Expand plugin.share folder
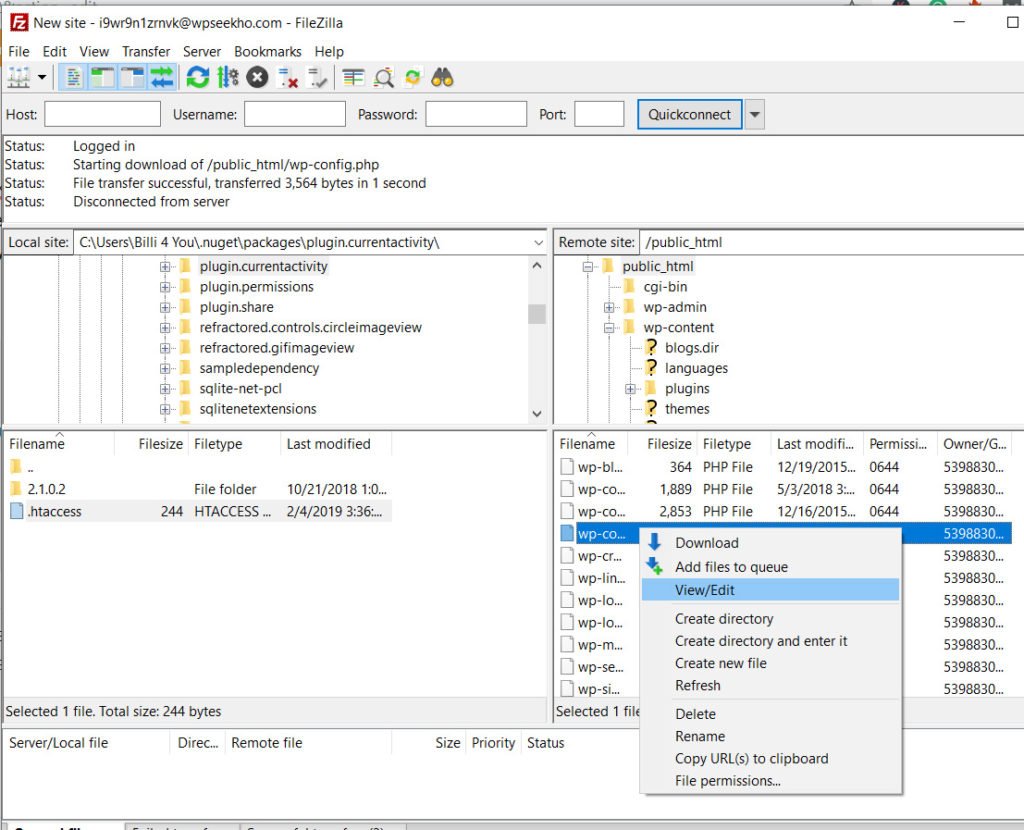 click(165, 307)
